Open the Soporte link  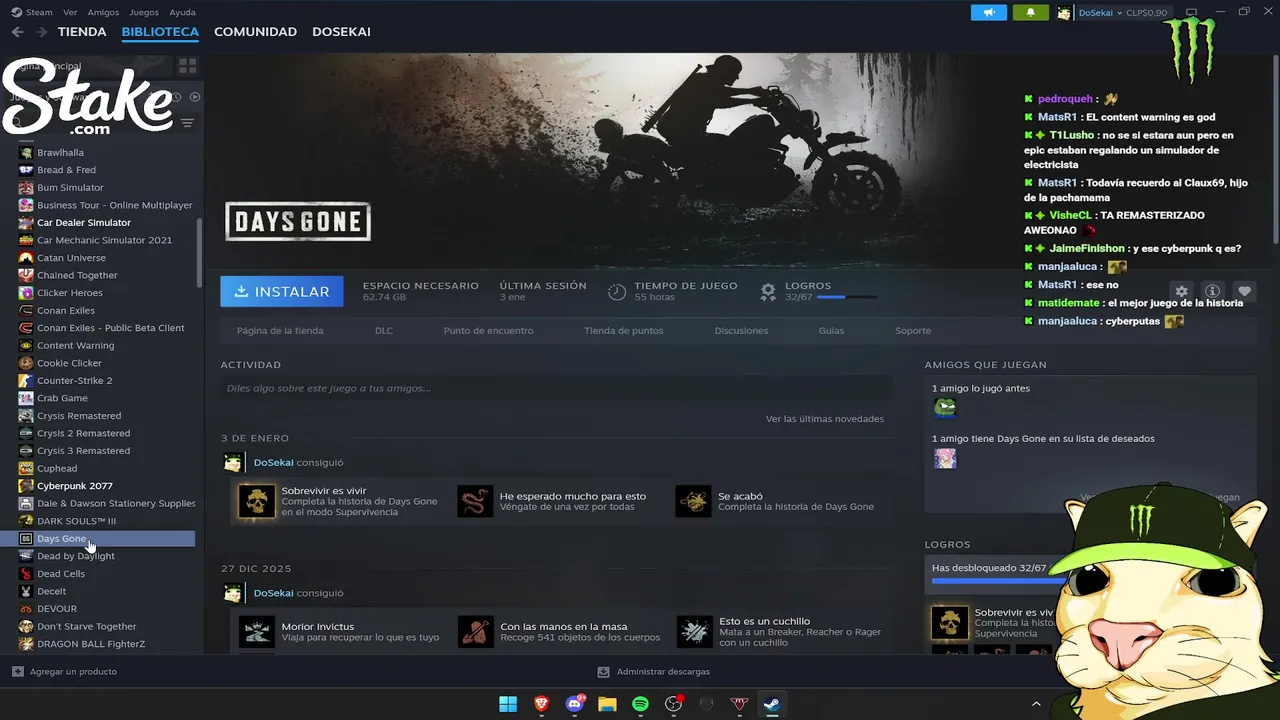(x=913, y=331)
